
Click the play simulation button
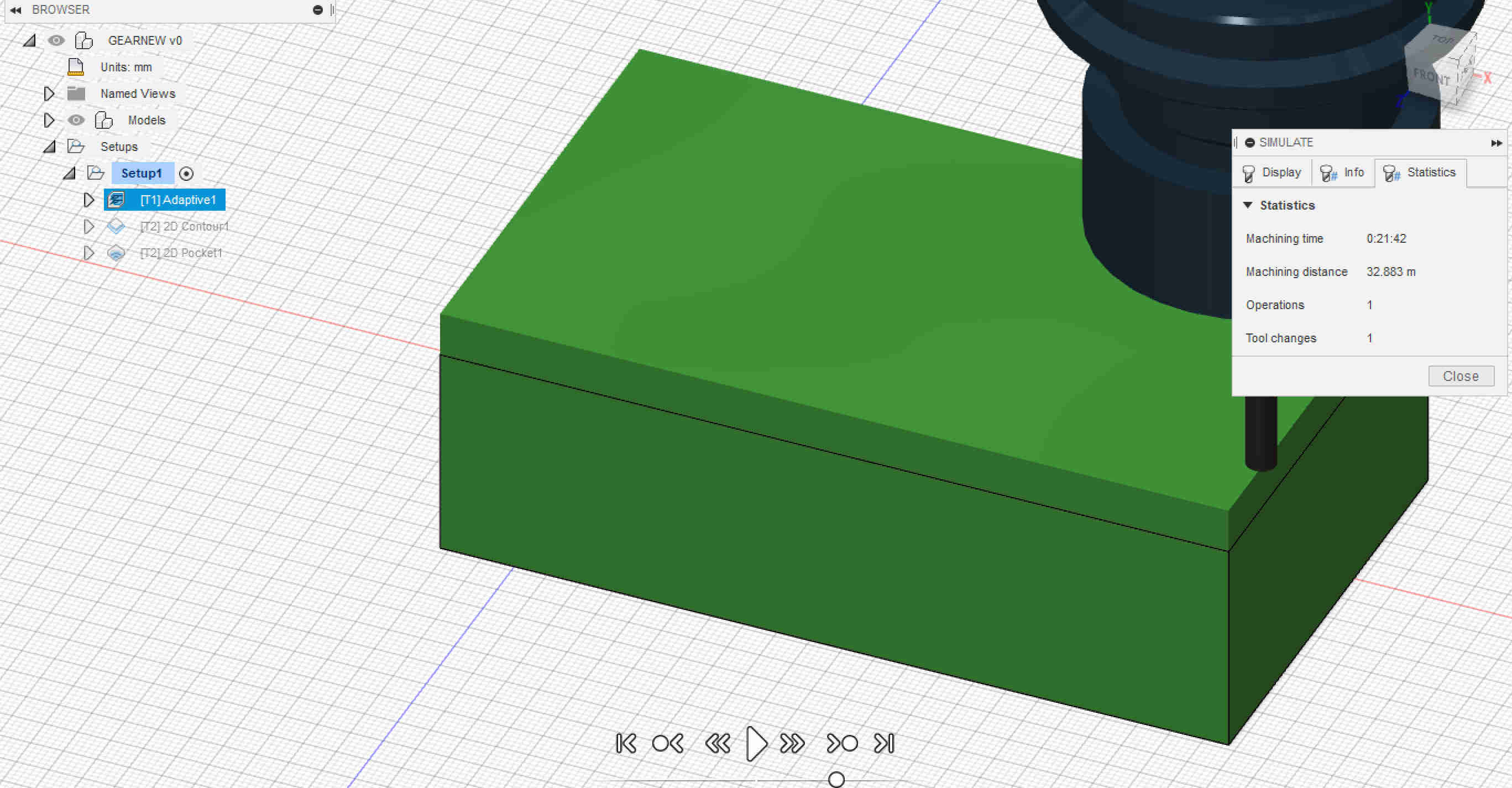click(756, 743)
